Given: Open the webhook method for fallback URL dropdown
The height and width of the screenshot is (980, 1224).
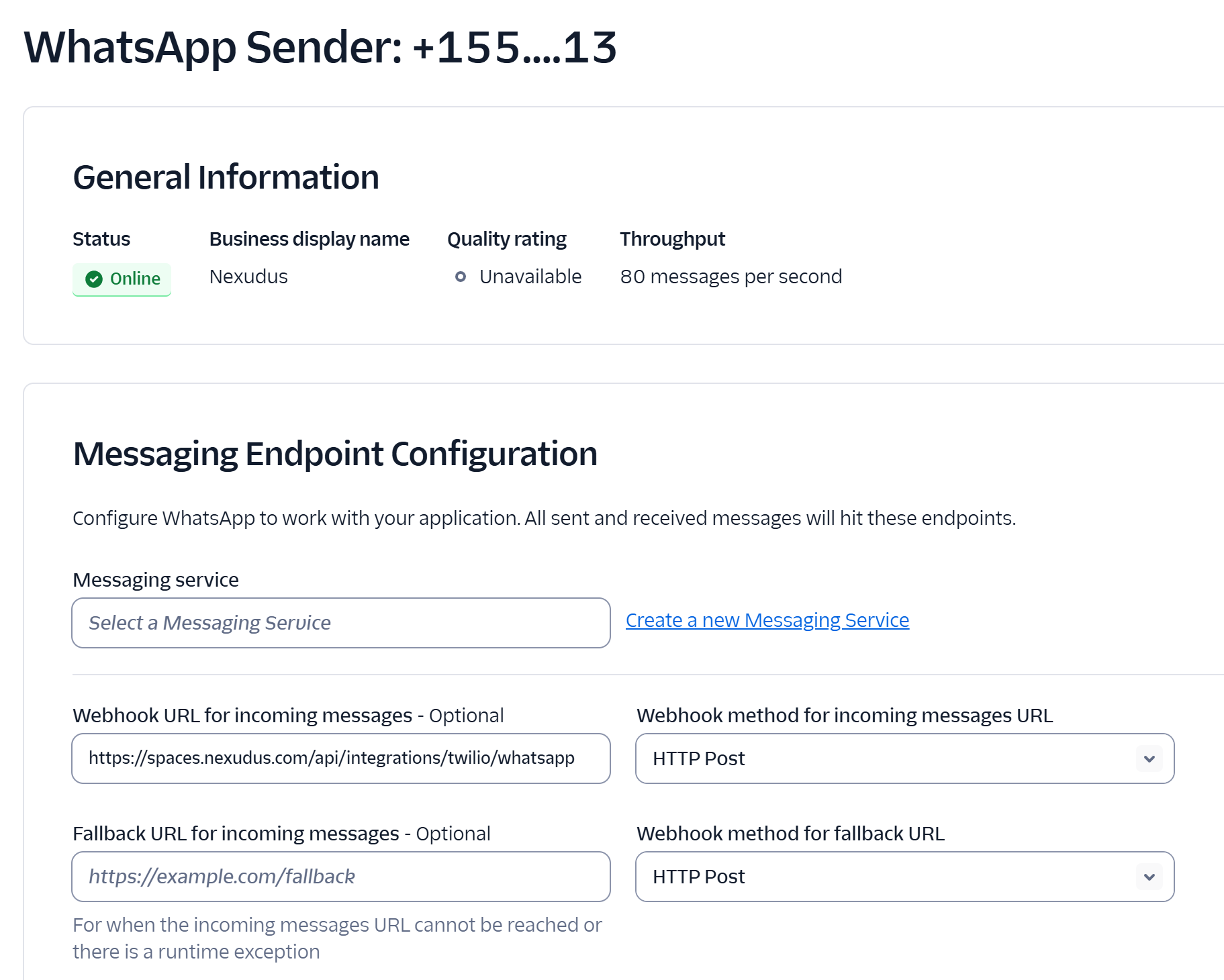Looking at the screenshot, I should point(904,877).
